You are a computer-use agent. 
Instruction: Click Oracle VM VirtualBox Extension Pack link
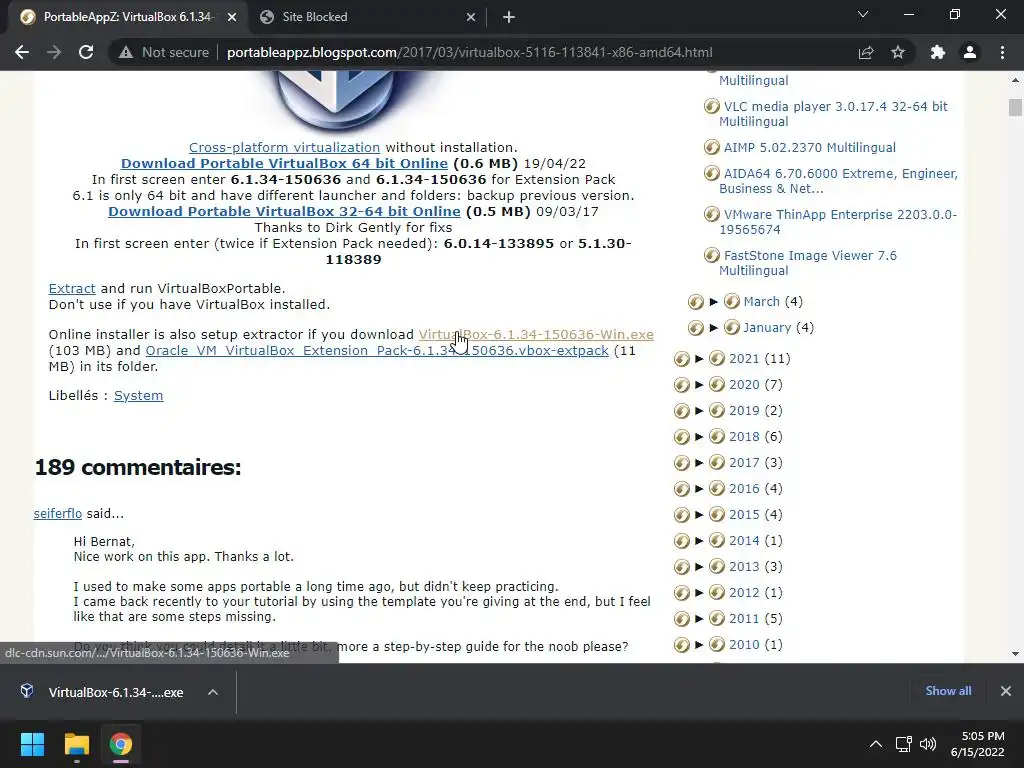point(377,351)
